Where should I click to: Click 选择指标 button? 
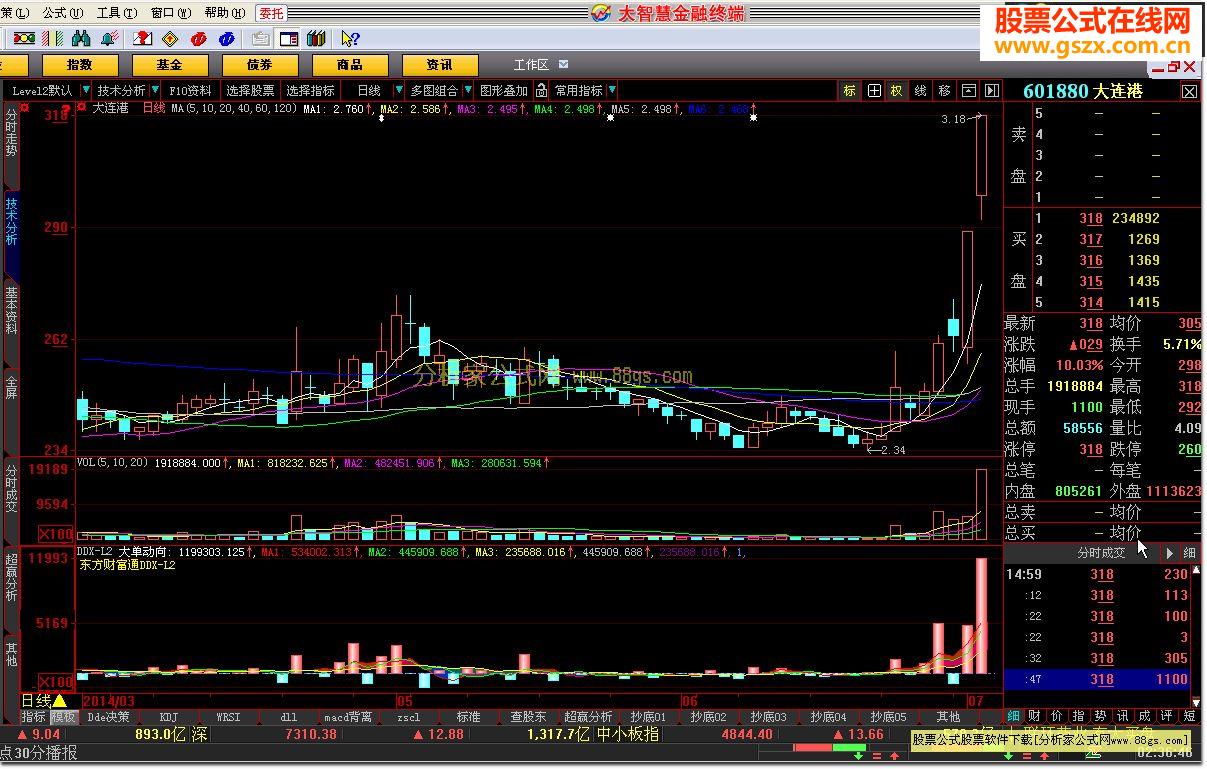(311, 91)
